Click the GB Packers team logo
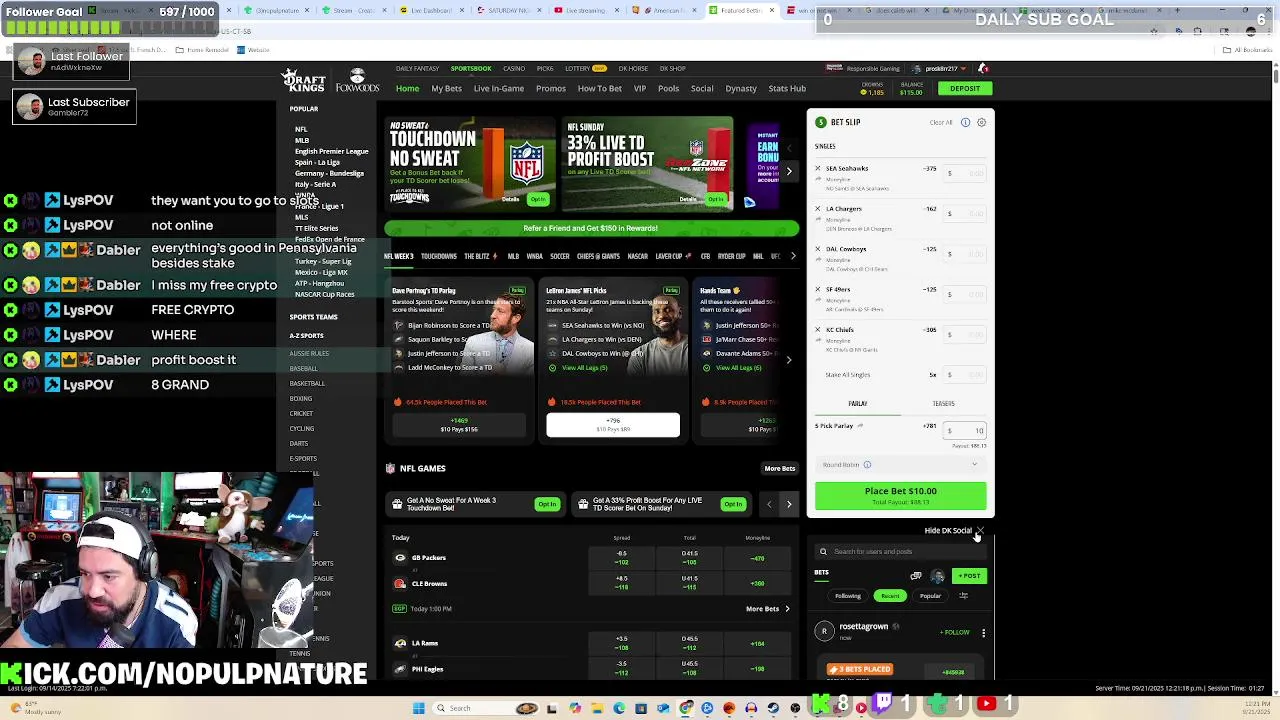 click(400, 557)
